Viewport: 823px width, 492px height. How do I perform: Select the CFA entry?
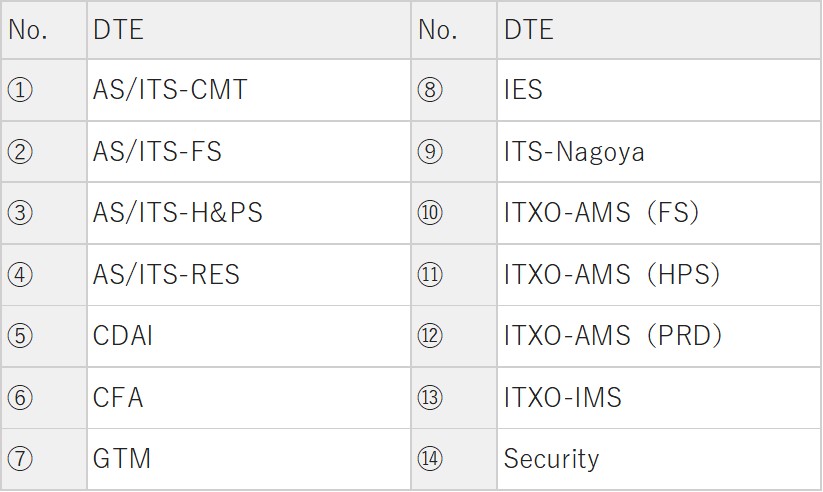[118, 397]
